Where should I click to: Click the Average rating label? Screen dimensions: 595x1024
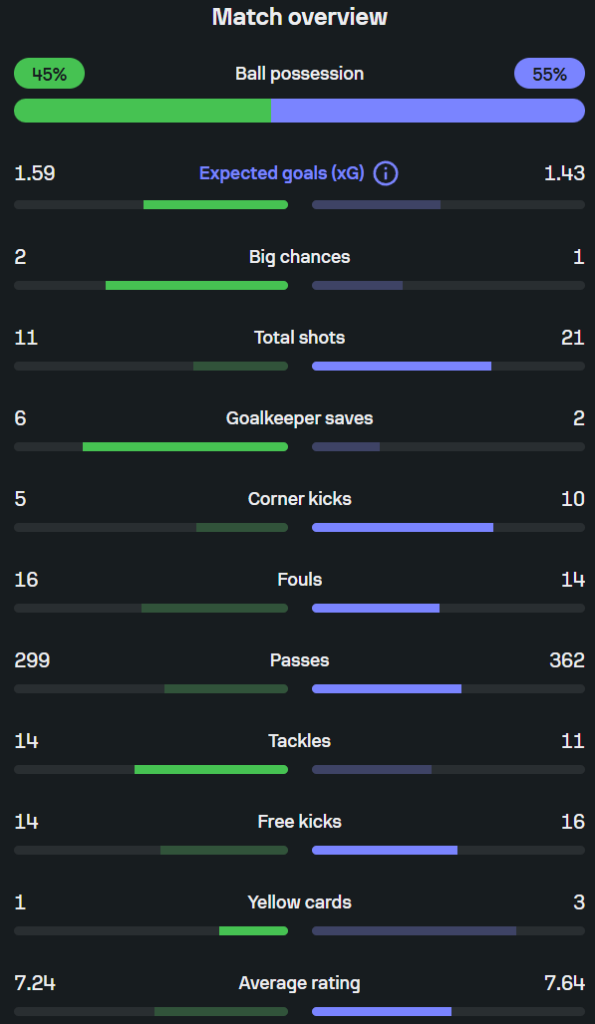pos(299,983)
